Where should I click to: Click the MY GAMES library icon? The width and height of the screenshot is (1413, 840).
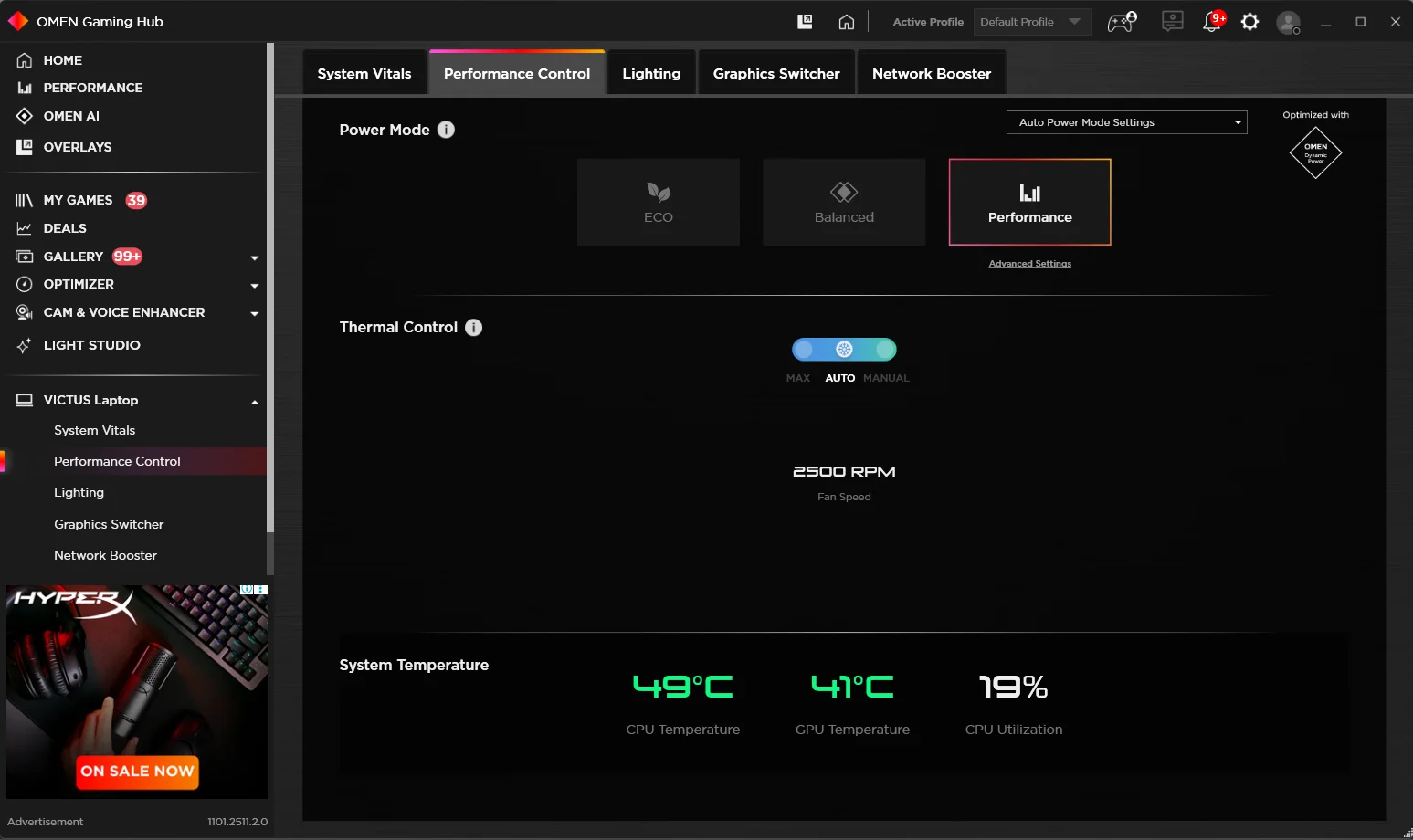[x=25, y=200]
